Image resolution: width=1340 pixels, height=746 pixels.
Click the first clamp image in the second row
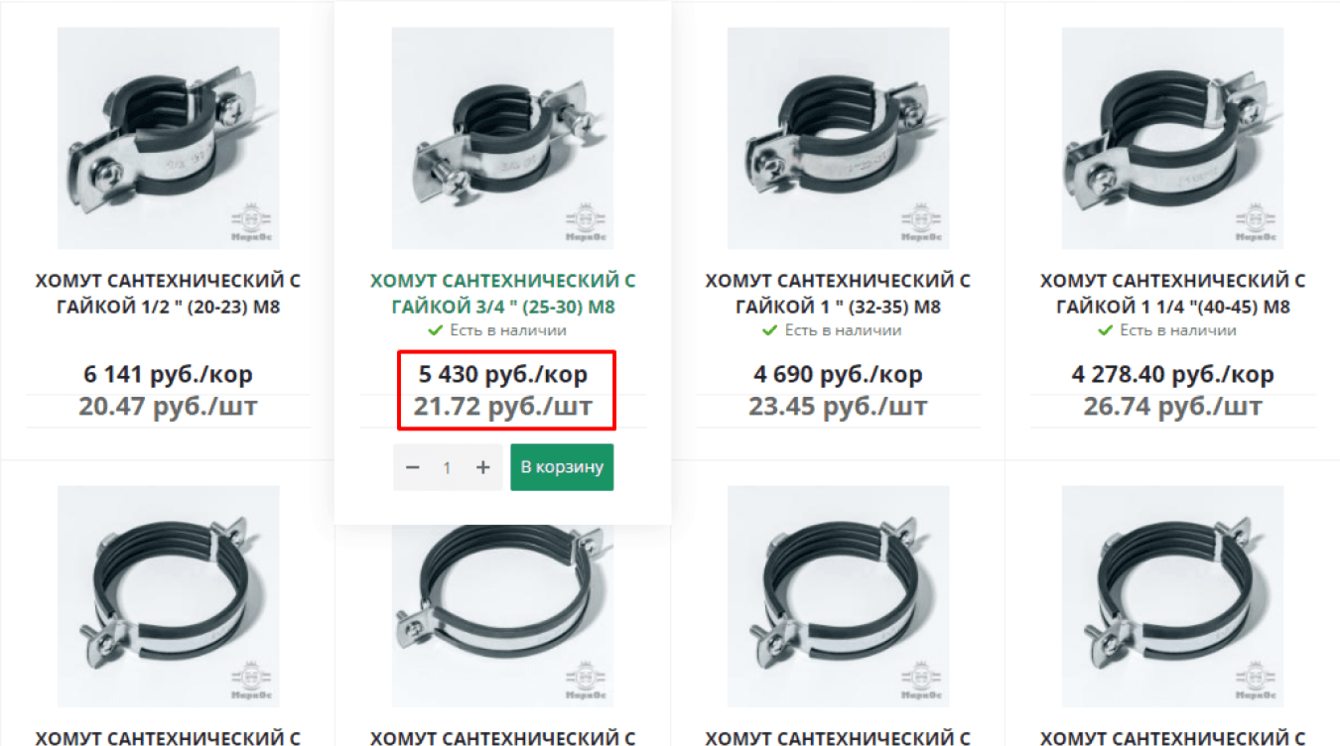[x=168, y=597]
